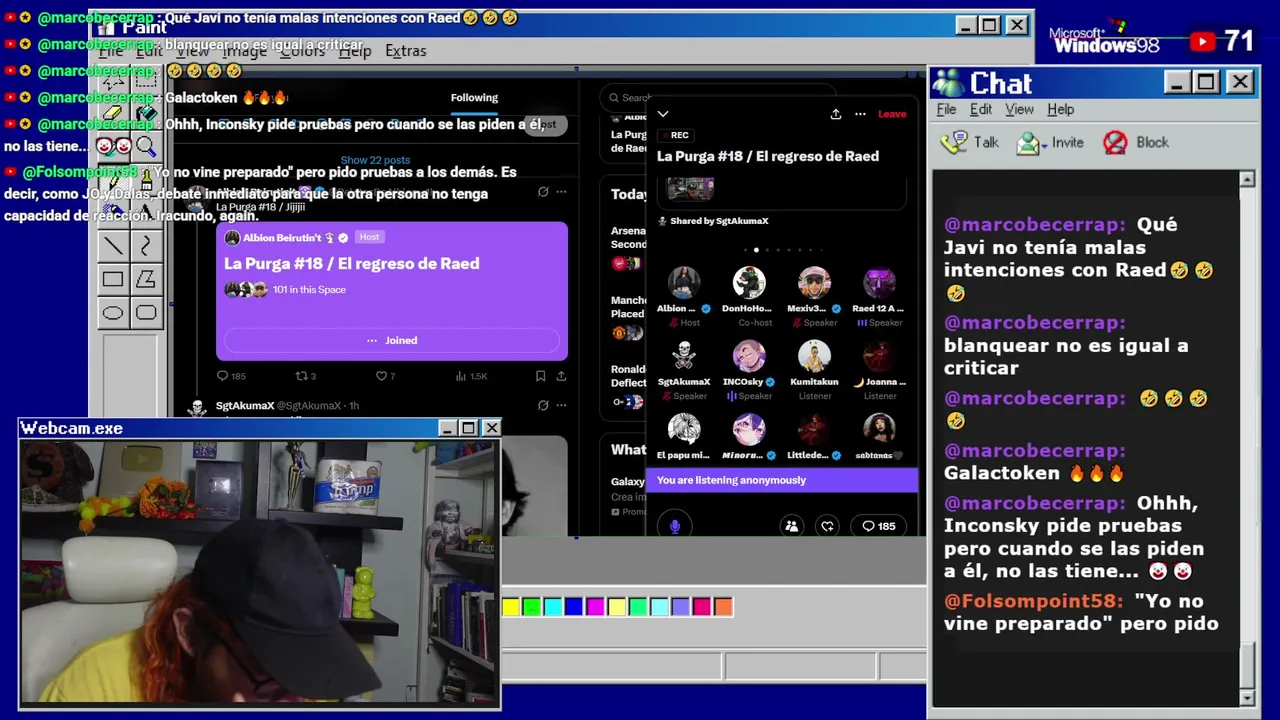Screen dimensions: 1280x720
Task: Select the Line tool in Paint
Action: click(x=113, y=246)
